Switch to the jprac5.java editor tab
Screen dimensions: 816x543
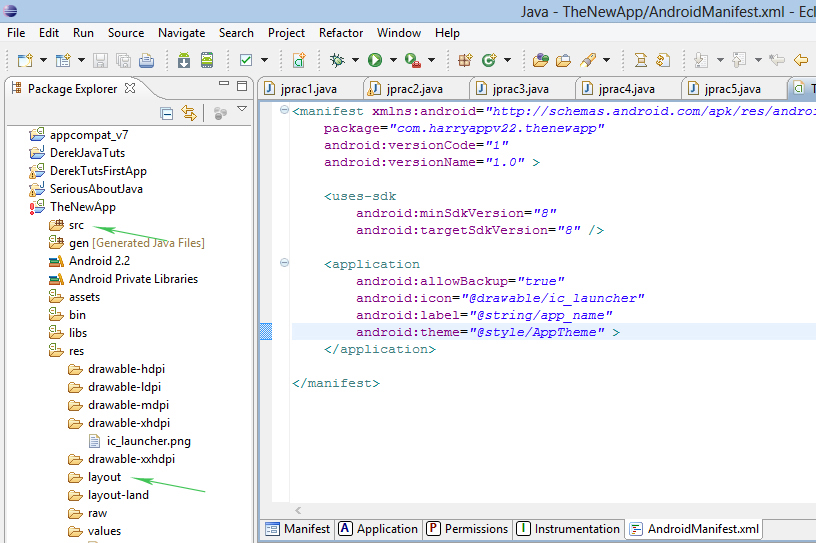[734, 89]
